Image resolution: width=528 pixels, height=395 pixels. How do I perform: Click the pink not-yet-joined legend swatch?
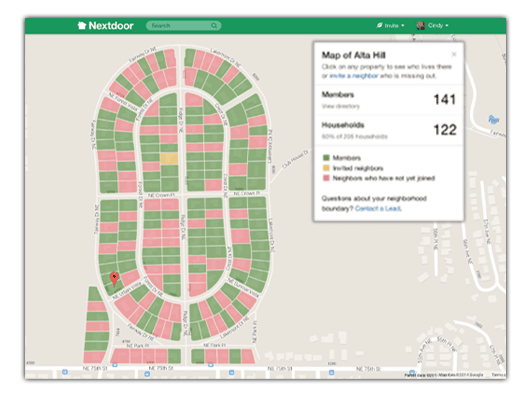326,178
